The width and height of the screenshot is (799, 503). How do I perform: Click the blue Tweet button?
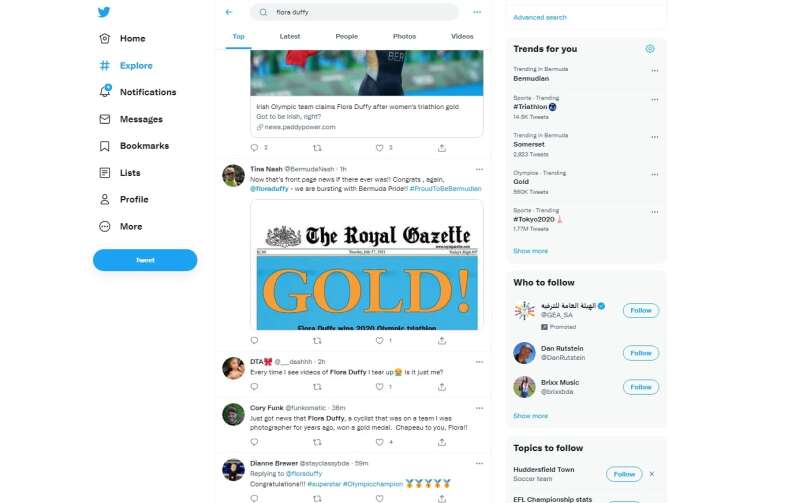point(145,260)
